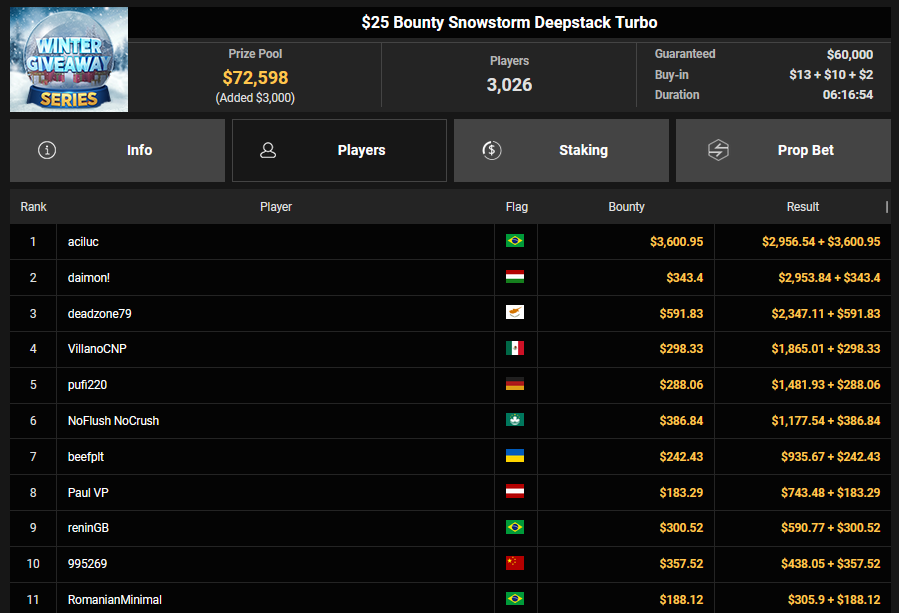Sort by Result column header
This screenshot has height=613, width=899.
tap(802, 207)
